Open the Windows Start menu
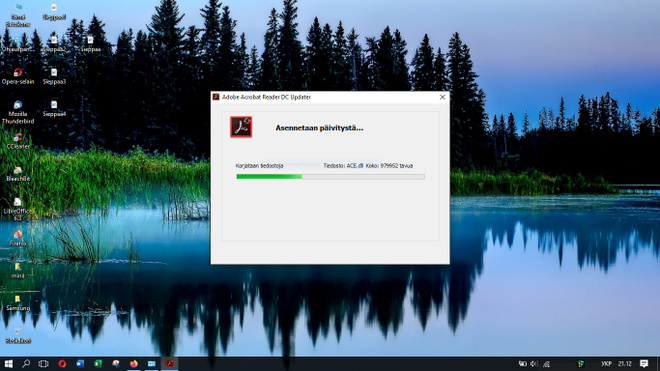The width and height of the screenshot is (660, 371). [x=8, y=363]
